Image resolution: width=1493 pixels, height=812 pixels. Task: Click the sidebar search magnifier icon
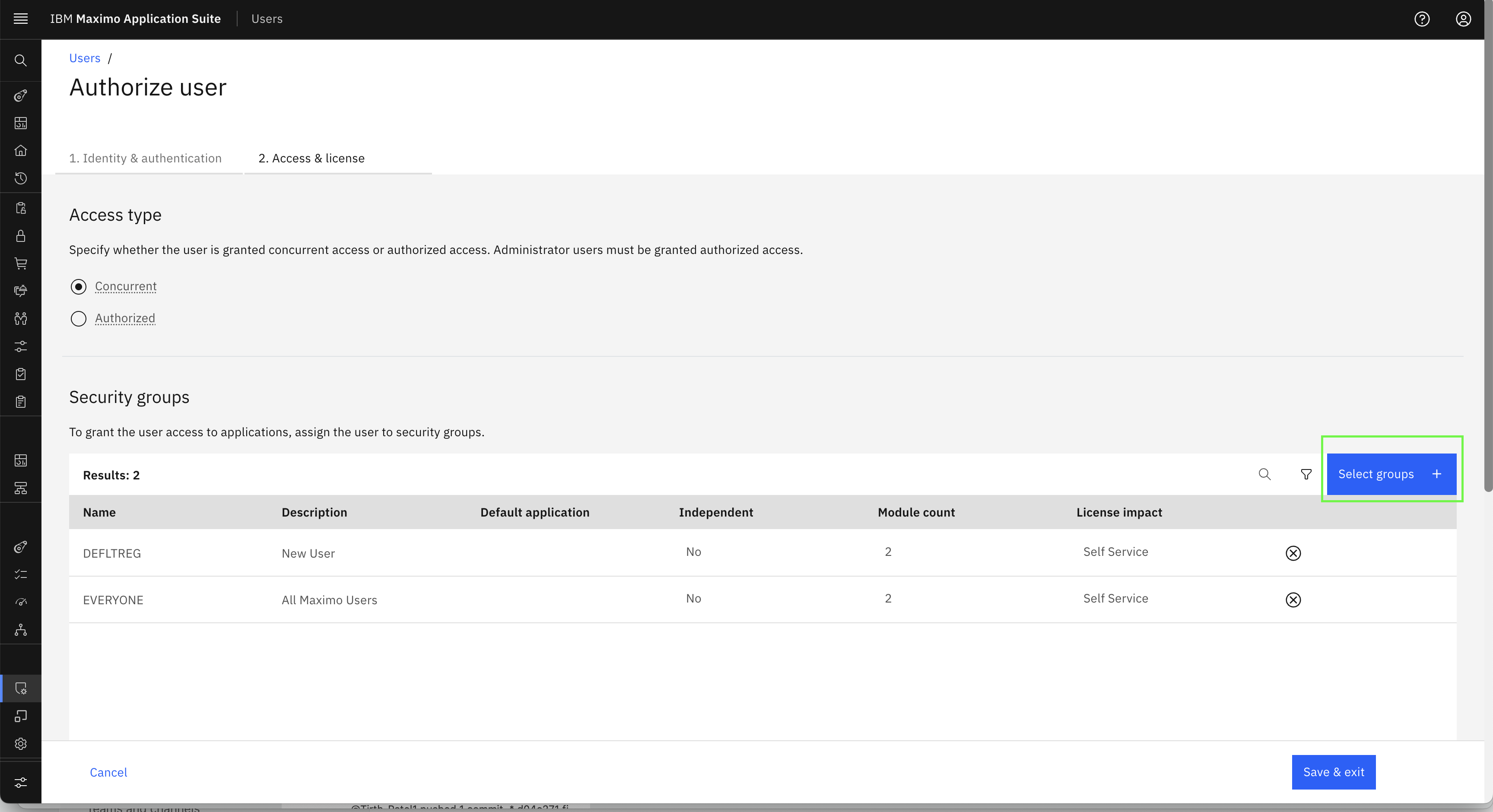pyautogui.click(x=20, y=60)
